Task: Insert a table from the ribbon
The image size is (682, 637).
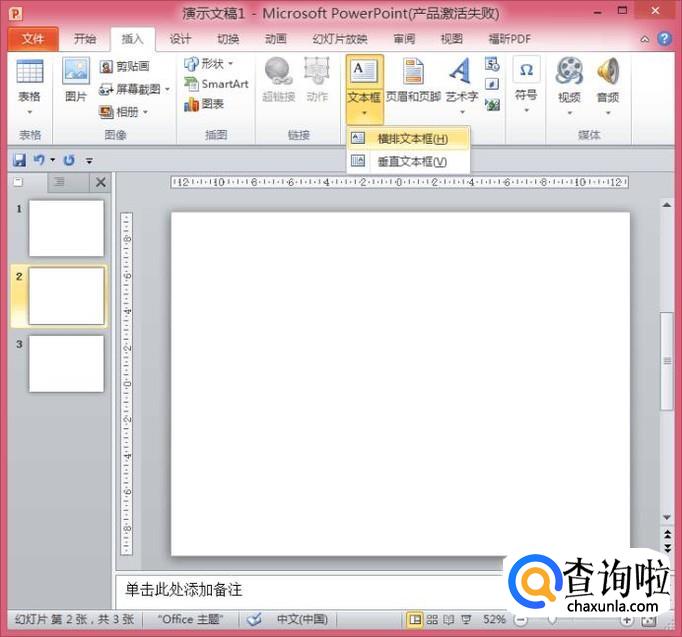Action: click(x=30, y=83)
